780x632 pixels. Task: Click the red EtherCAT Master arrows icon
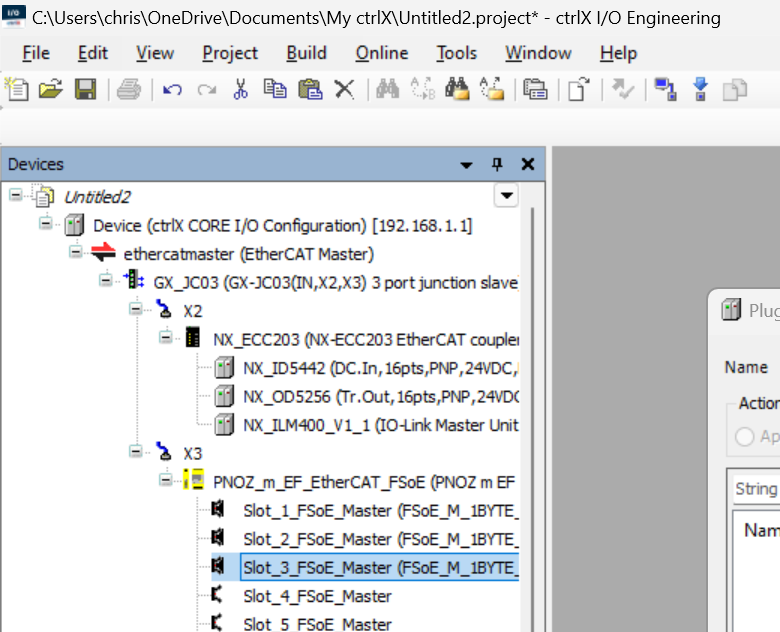(x=103, y=253)
